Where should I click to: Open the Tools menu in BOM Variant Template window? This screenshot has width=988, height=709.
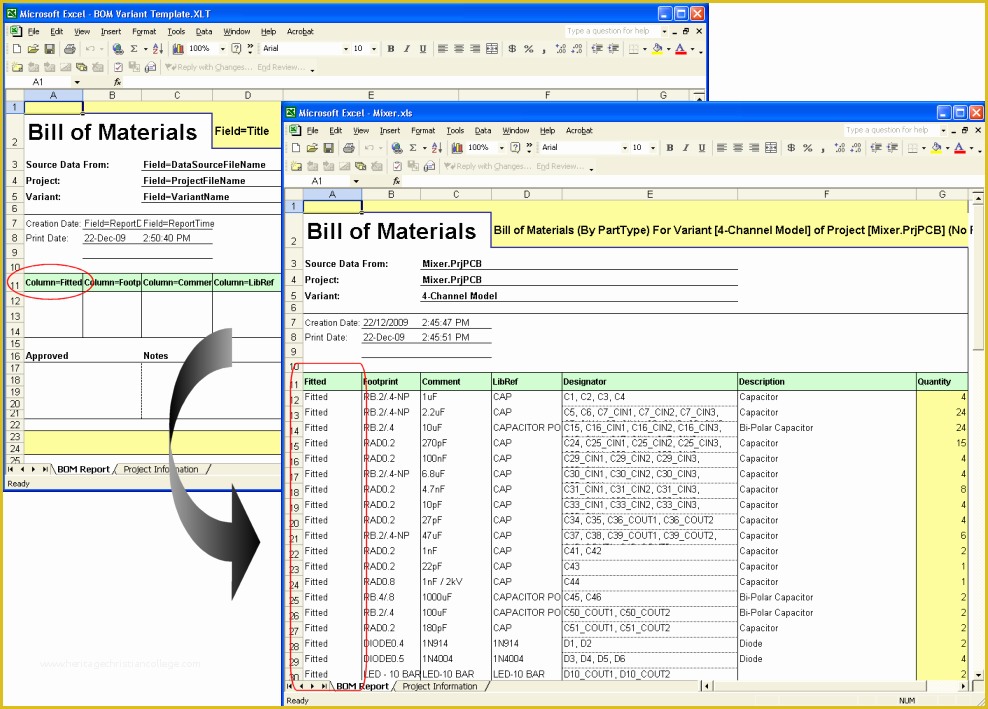click(x=176, y=32)
